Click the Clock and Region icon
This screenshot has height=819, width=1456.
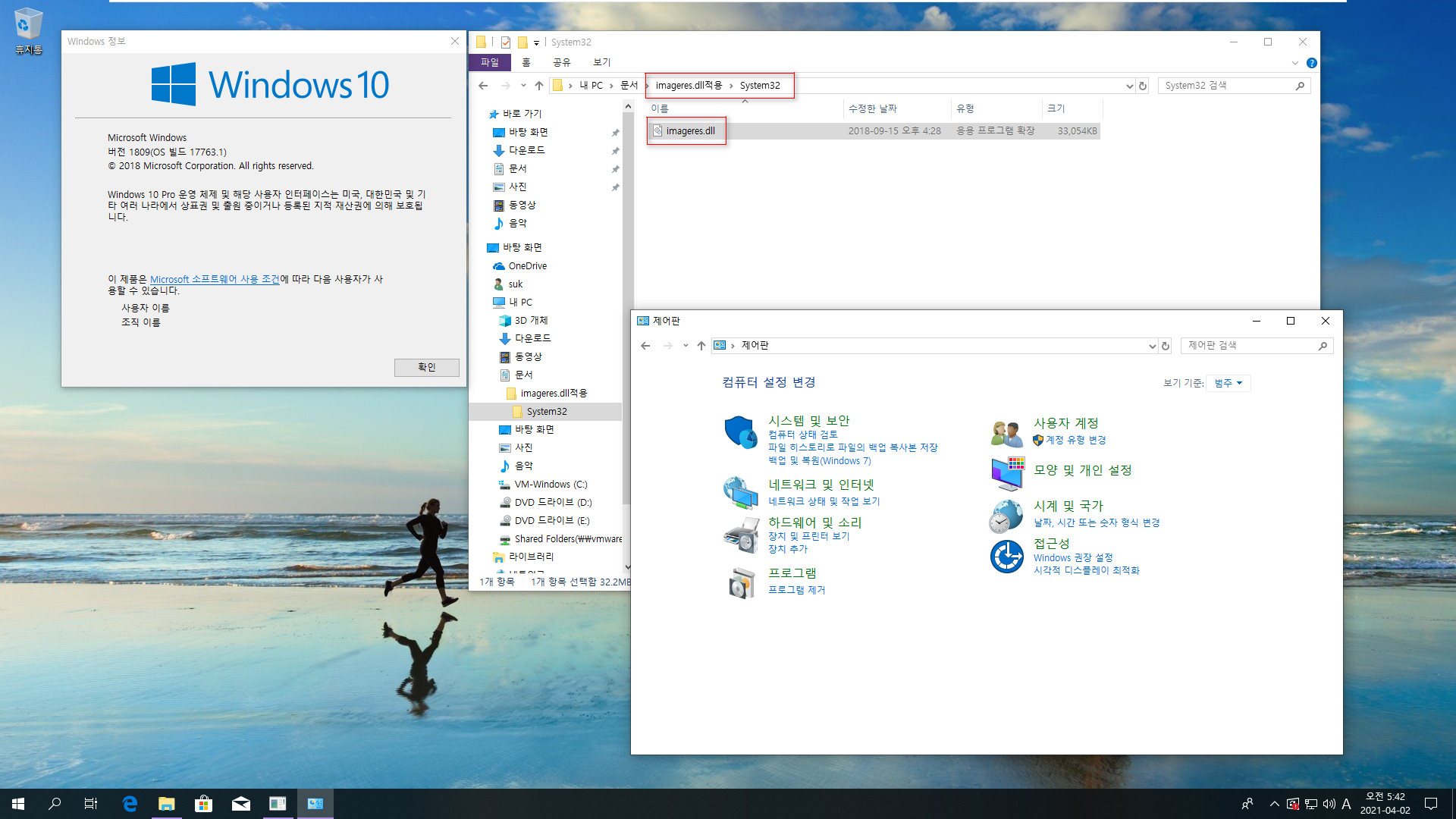coord(1006,516)
